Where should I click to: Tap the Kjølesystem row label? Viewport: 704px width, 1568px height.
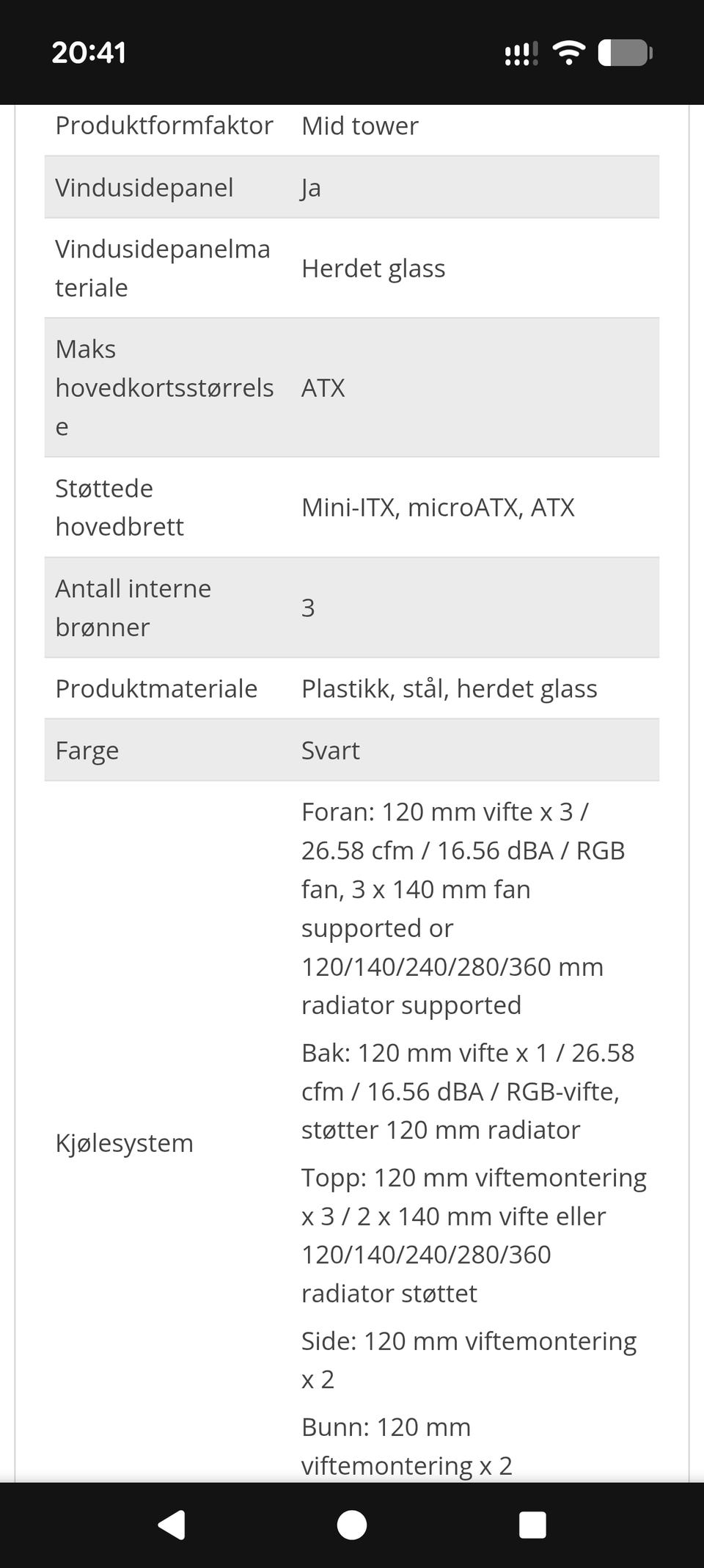pos(124,1143)
